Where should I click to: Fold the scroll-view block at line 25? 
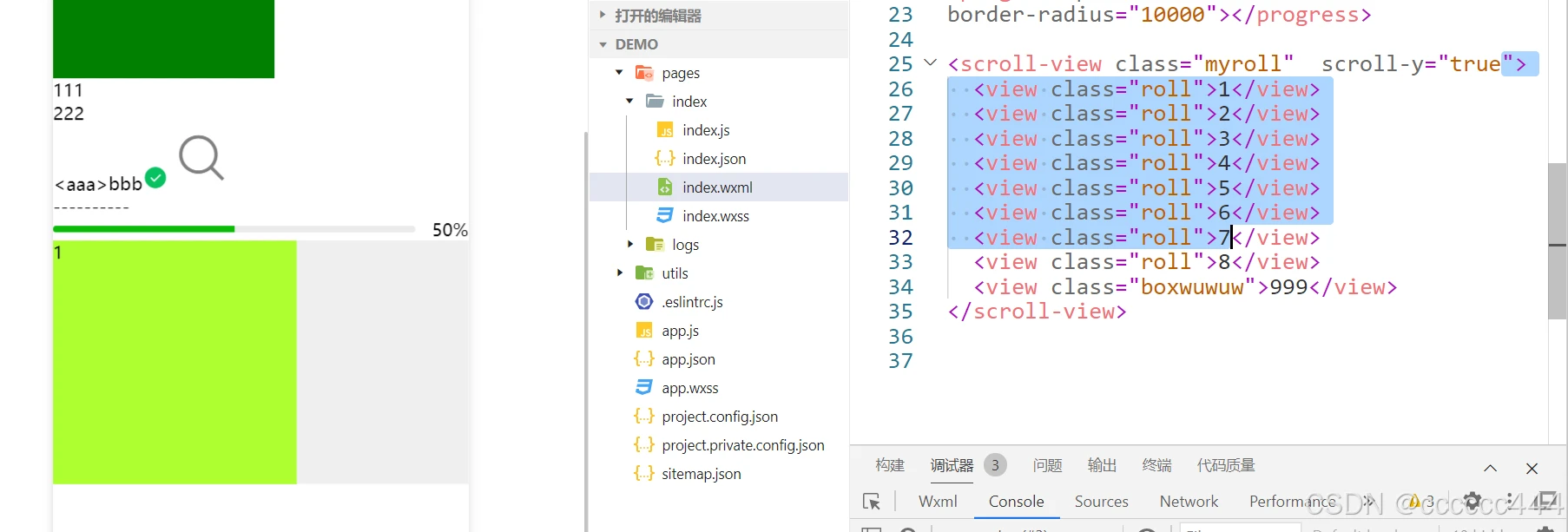[930, 63]
